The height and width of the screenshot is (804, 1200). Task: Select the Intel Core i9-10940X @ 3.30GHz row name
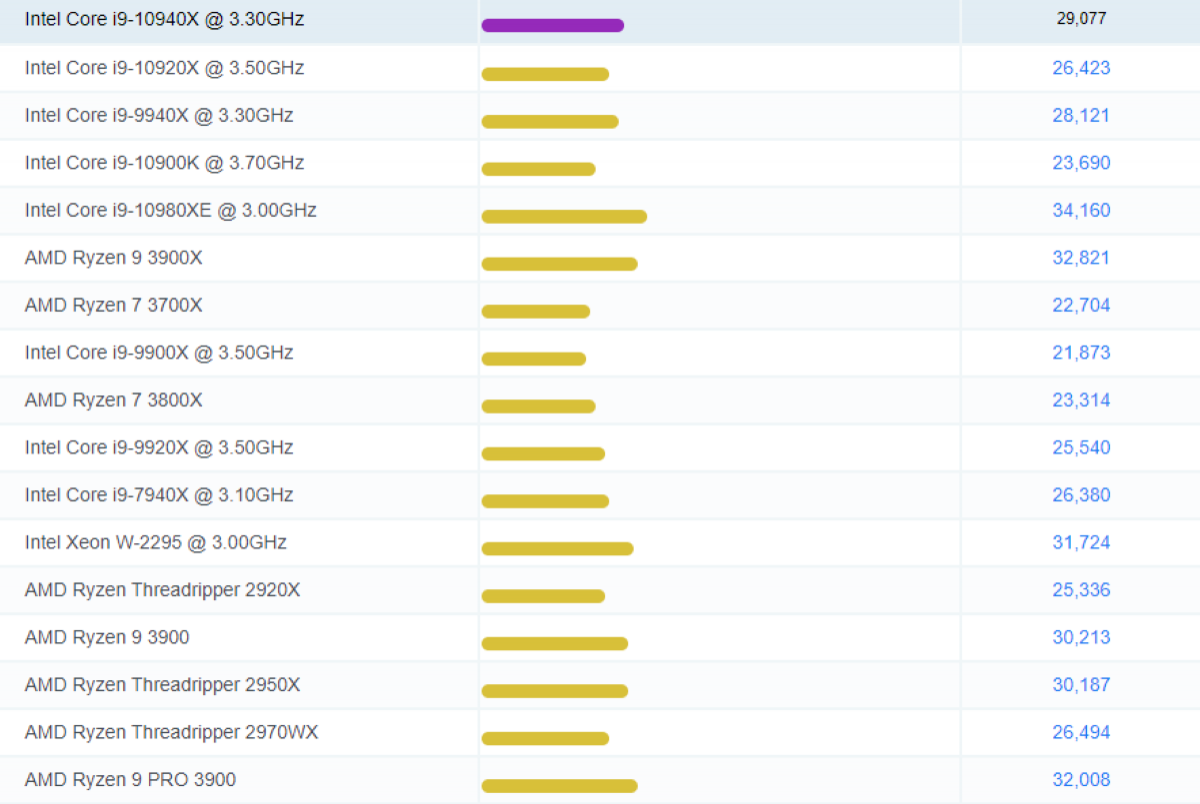165,19
